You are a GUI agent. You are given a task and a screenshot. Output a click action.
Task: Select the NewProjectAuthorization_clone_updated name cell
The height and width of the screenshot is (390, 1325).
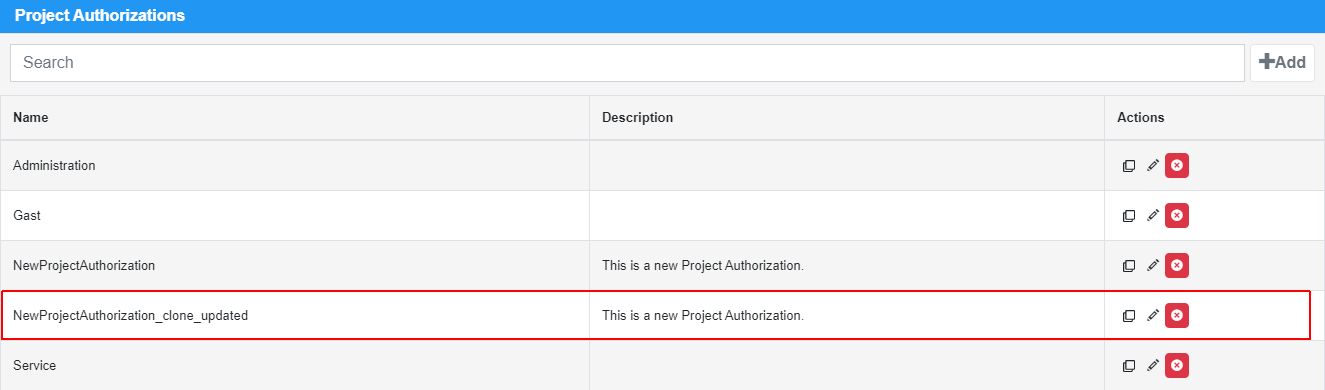[295, 315]
